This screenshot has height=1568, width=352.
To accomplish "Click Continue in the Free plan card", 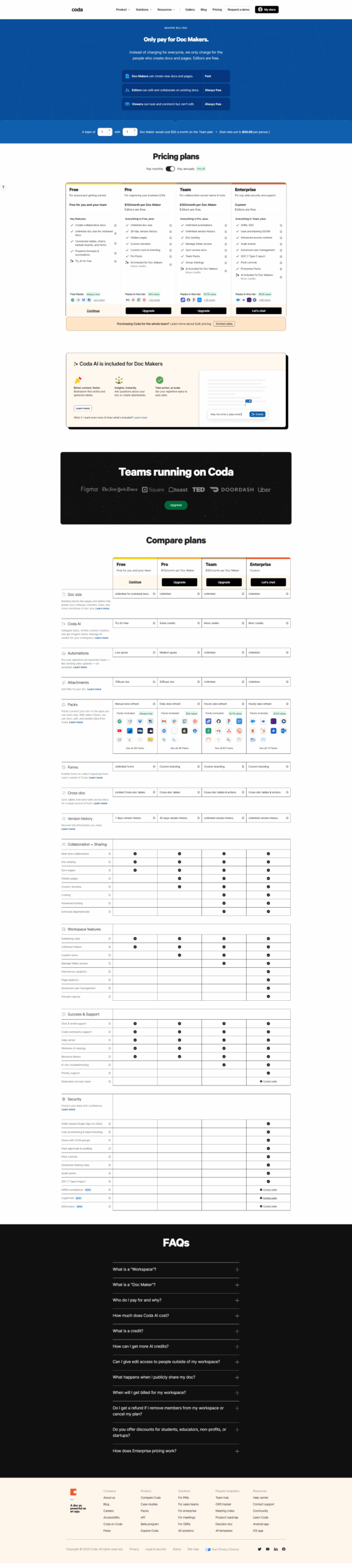I will click(93, 311).
